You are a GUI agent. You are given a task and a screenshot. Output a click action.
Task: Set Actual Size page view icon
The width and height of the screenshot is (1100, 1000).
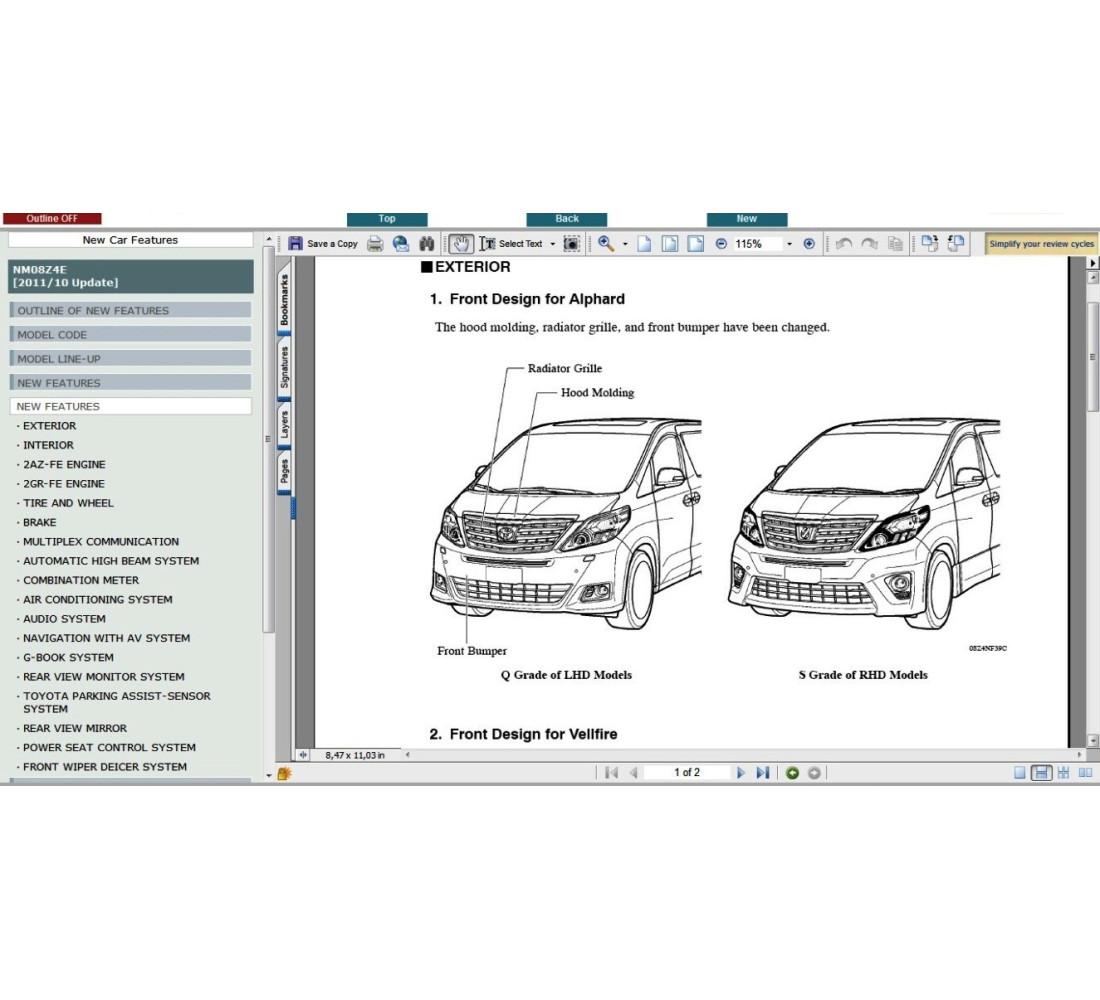click(644, 244)
